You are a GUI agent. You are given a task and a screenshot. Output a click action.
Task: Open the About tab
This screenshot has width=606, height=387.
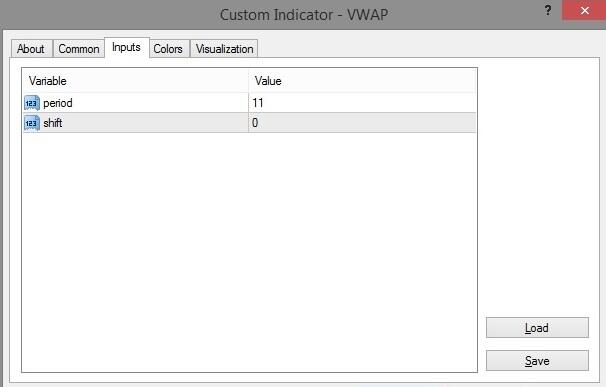31,49
